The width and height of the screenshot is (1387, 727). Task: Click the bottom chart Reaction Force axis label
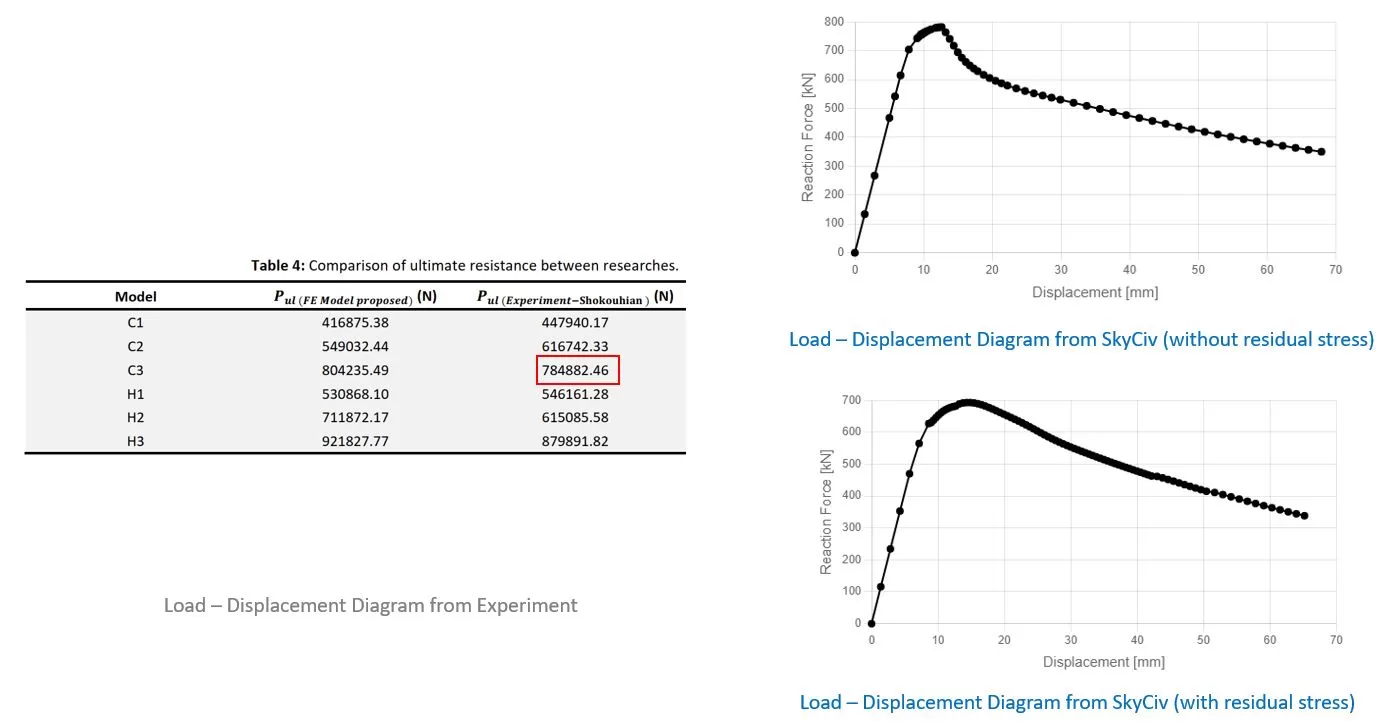(x=826, y=512)
